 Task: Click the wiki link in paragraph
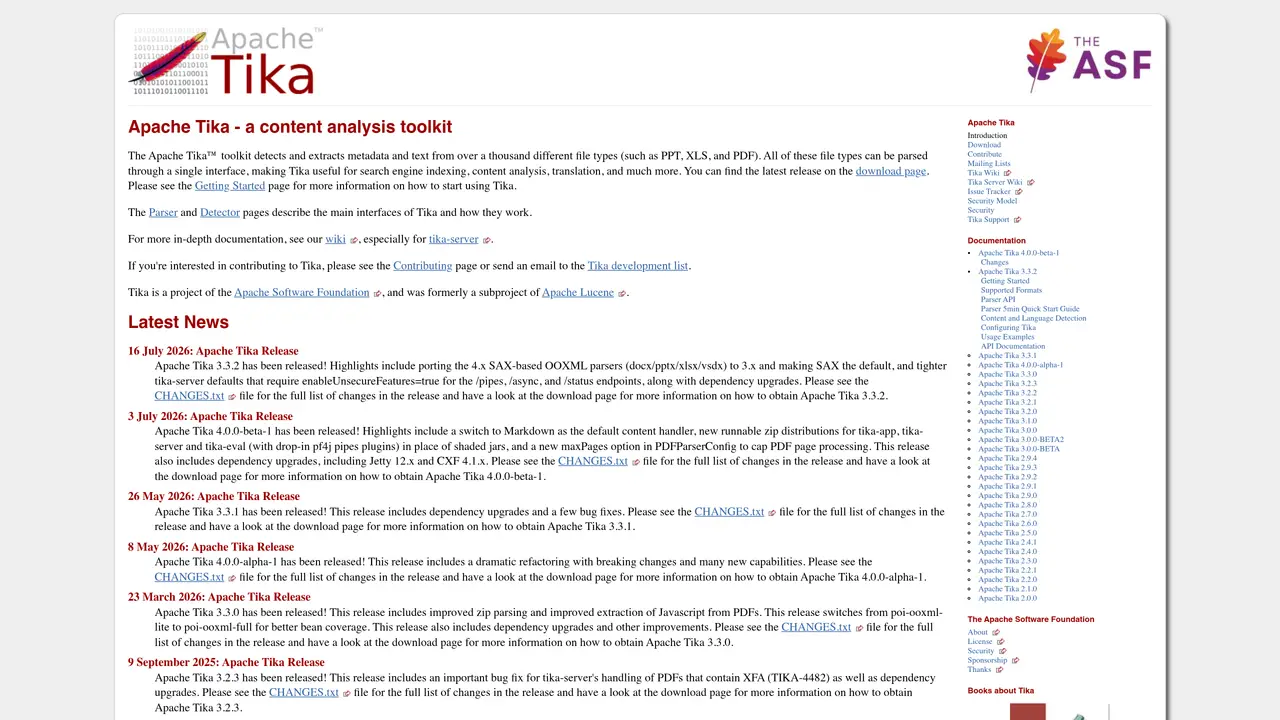pos(335,239)
